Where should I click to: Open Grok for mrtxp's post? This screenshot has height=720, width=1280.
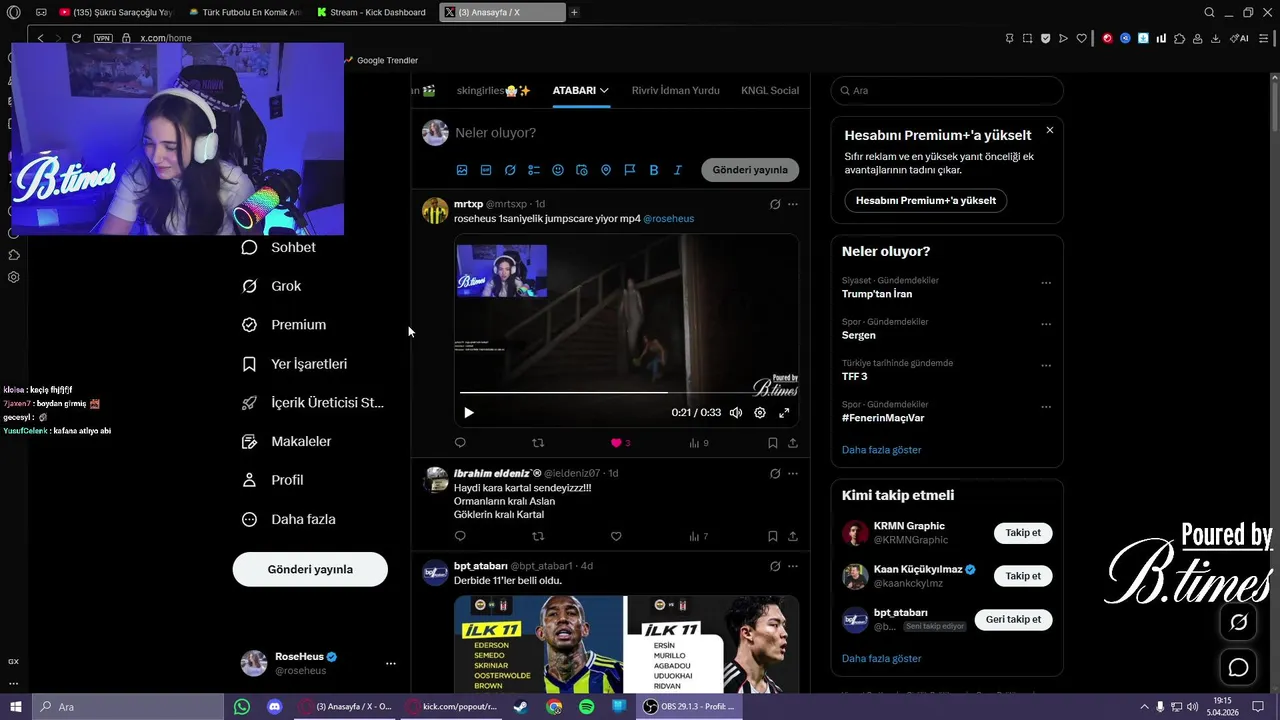point(775,204)
